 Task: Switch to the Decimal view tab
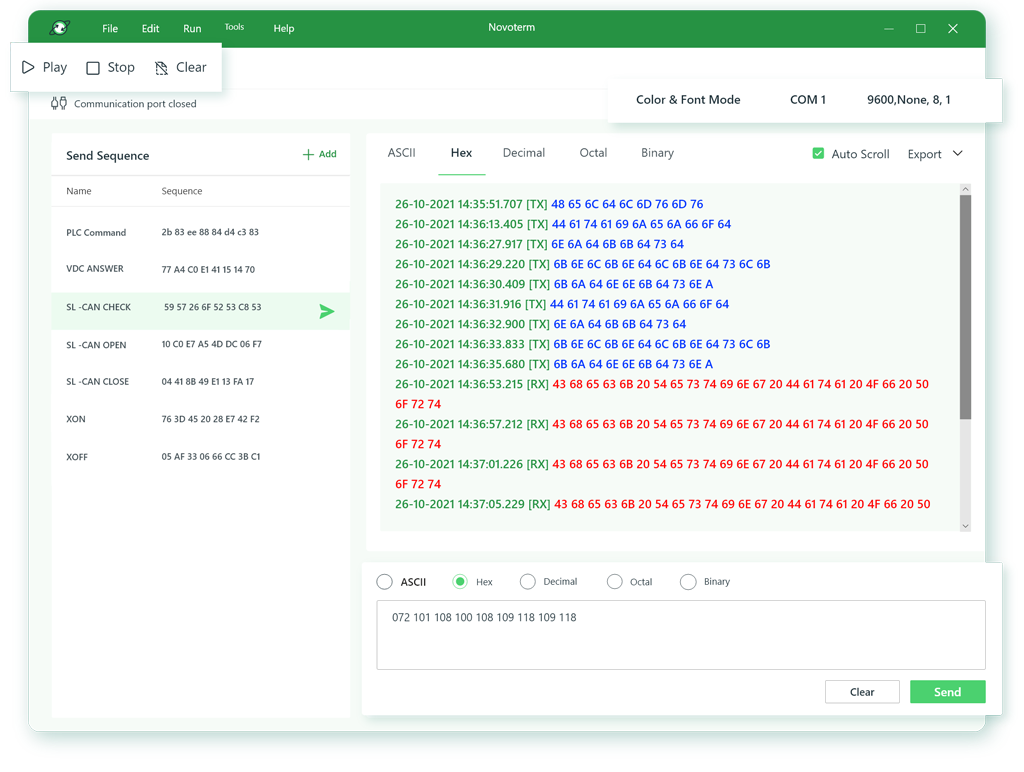[524, 153]
